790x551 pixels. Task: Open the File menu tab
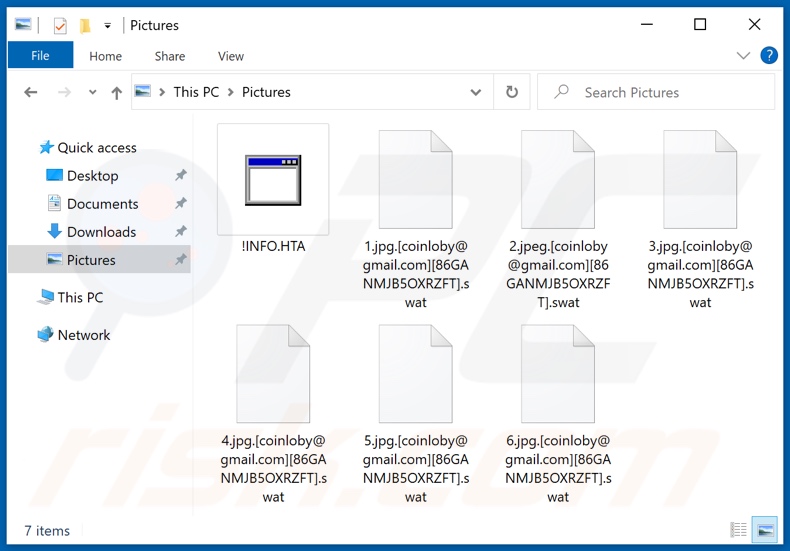pos(40,56)
